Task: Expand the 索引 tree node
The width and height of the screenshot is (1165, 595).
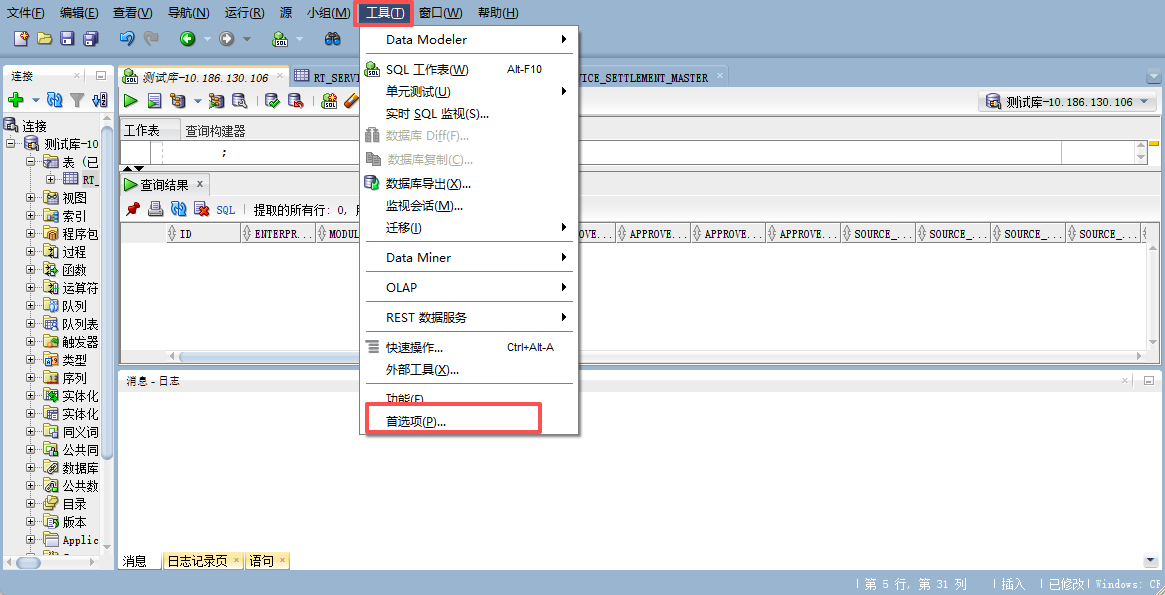Action: pyautogui.click(x=30, y=215)
